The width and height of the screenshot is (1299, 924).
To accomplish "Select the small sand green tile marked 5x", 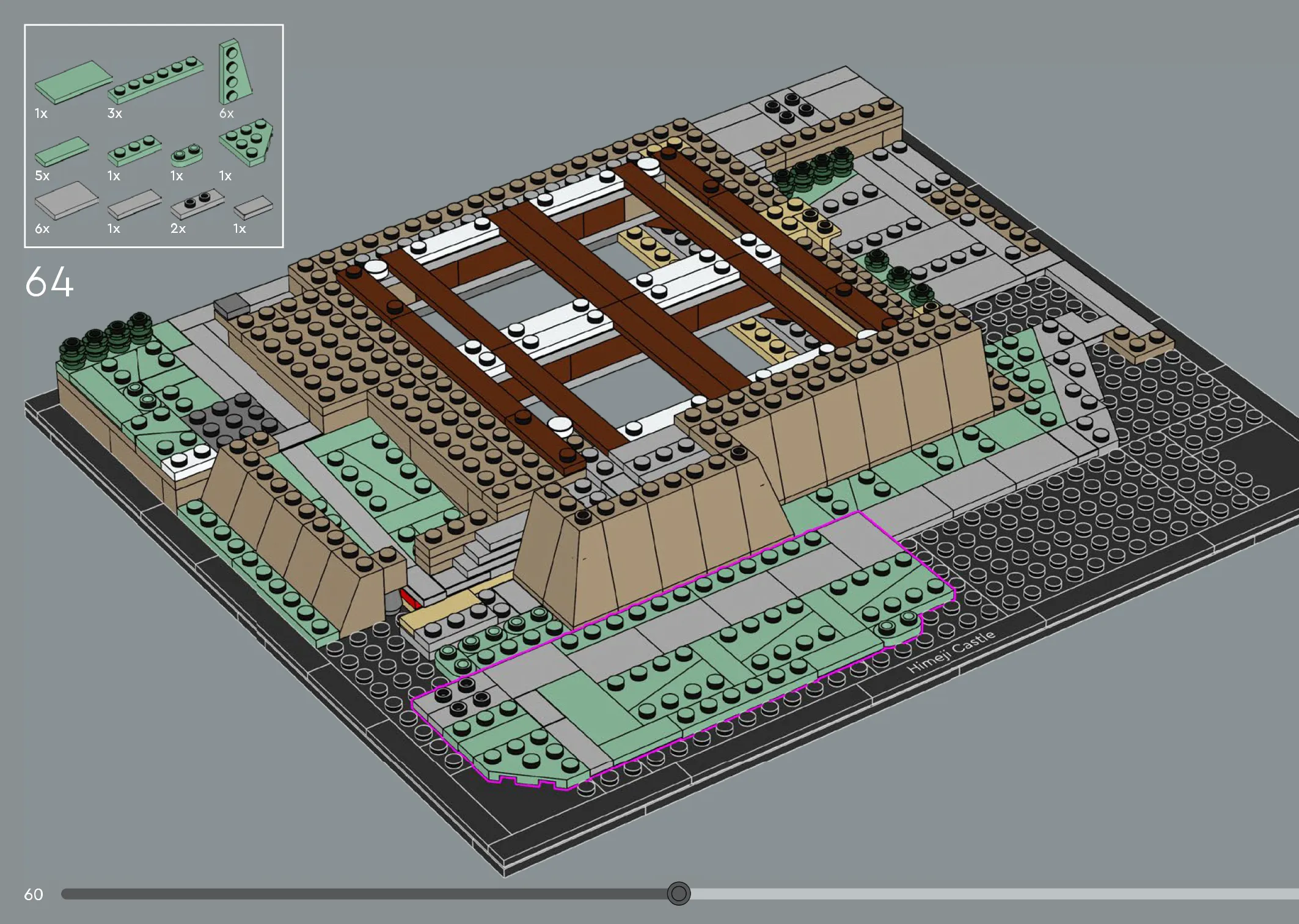I will (x=62, y=152).
